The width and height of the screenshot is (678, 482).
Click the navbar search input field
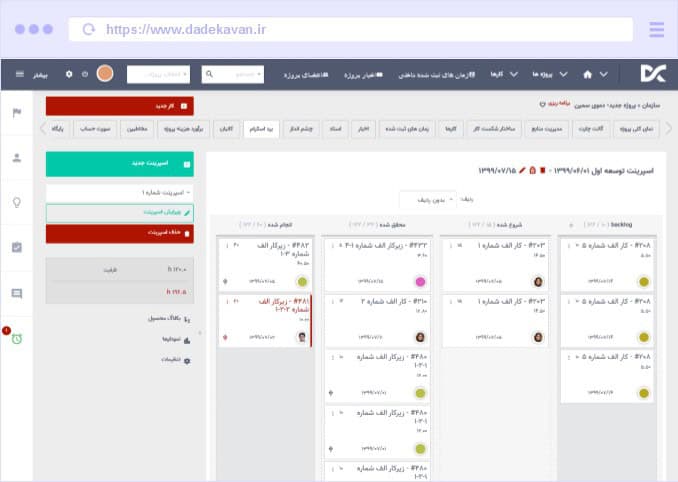click(x=233, y=74)
